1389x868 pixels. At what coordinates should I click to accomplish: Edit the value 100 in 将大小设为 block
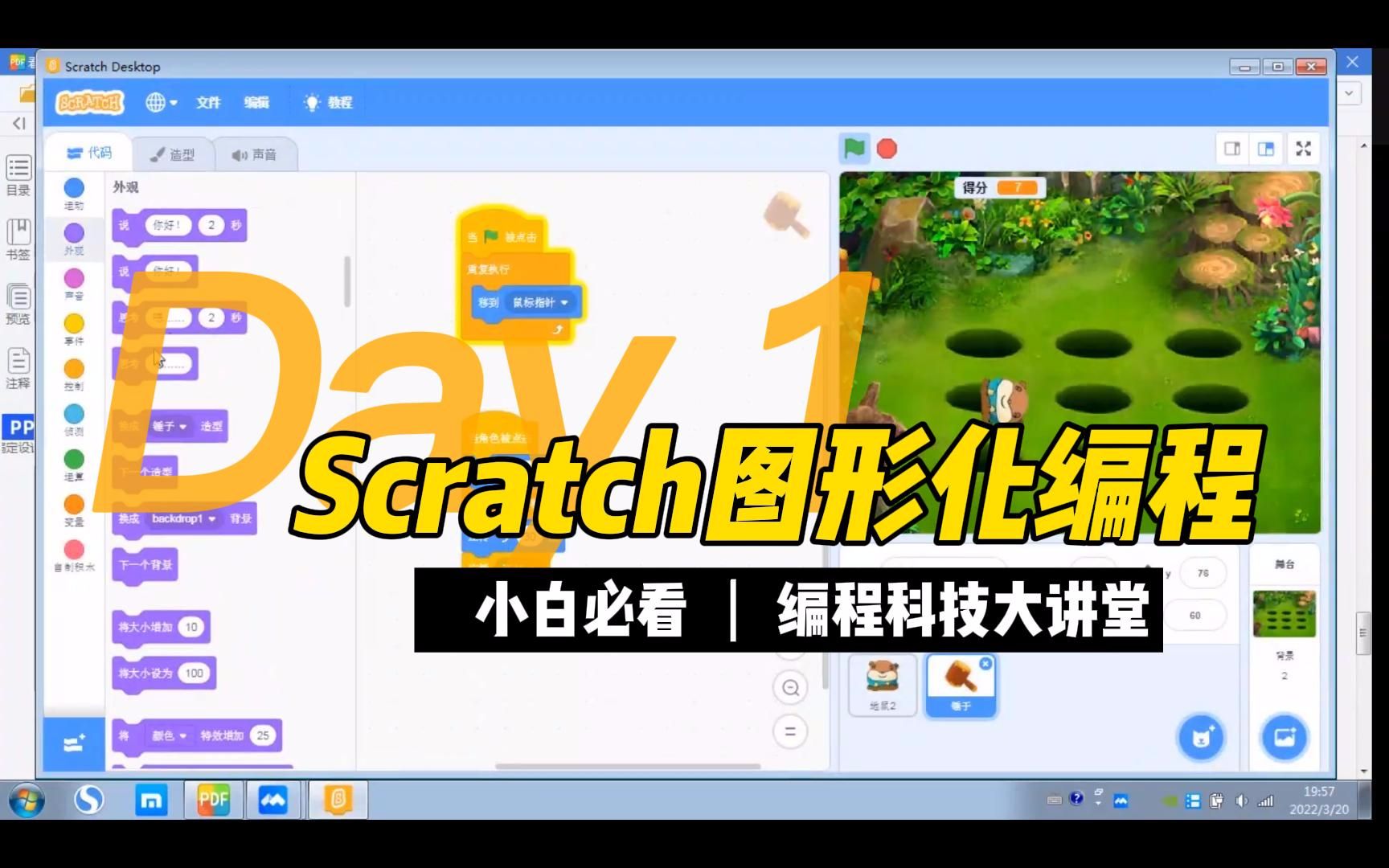pyautogui.click(x=194, y=674)
